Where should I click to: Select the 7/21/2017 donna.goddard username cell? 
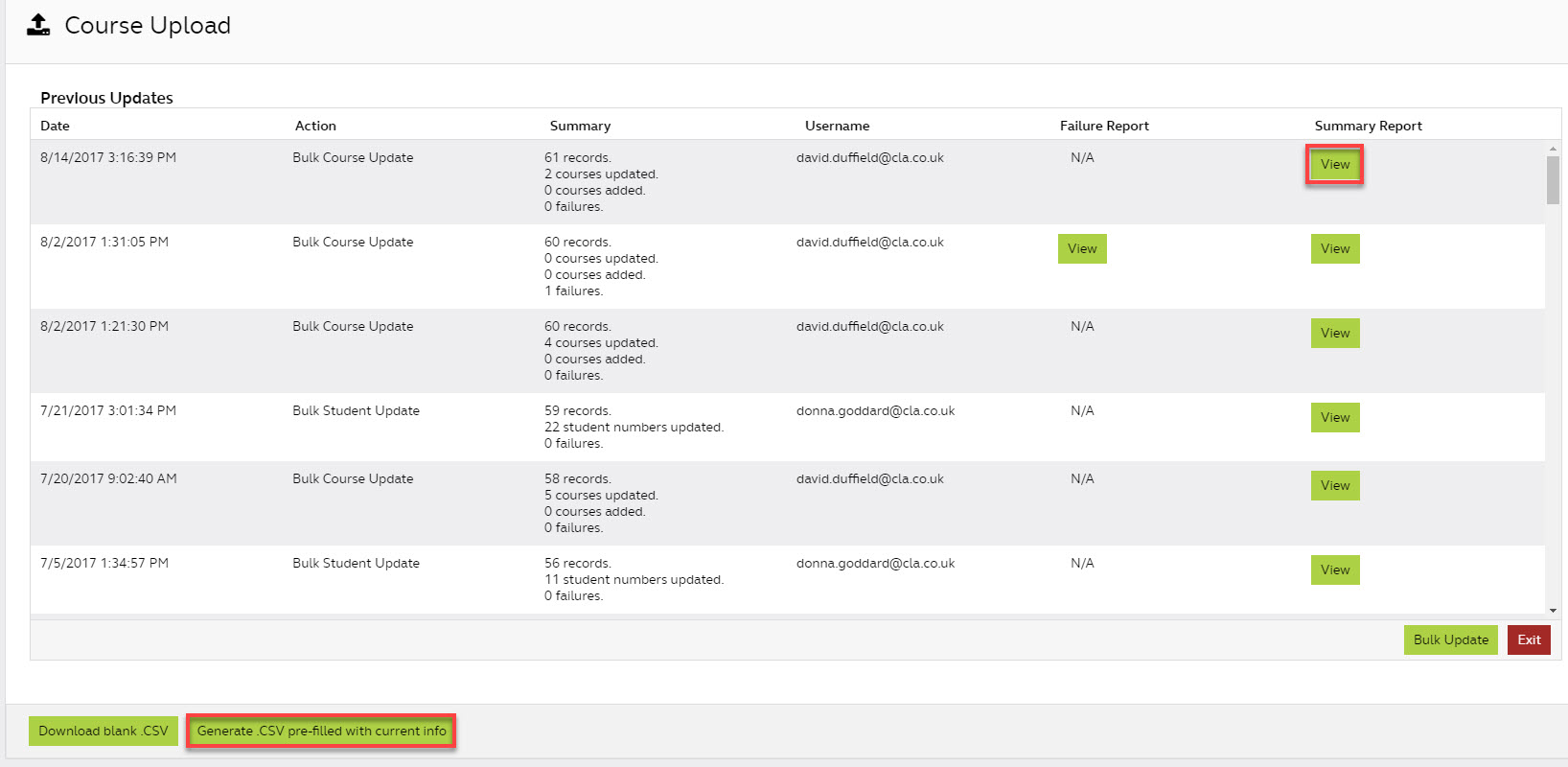pyautogui.click(x=875, y=411)
